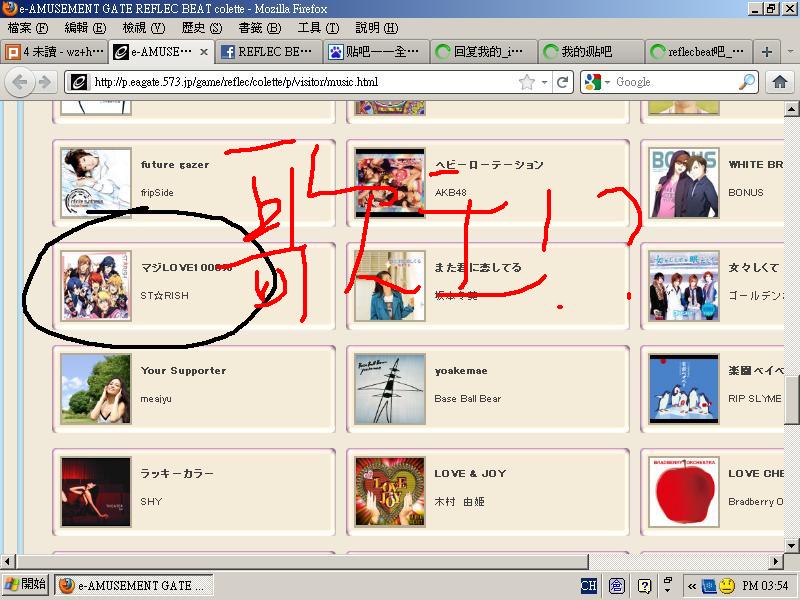Viewport: 800px width, 600px height.
Task: Open the Bradberry apple jacket image
Action: [x=684, y=492]
